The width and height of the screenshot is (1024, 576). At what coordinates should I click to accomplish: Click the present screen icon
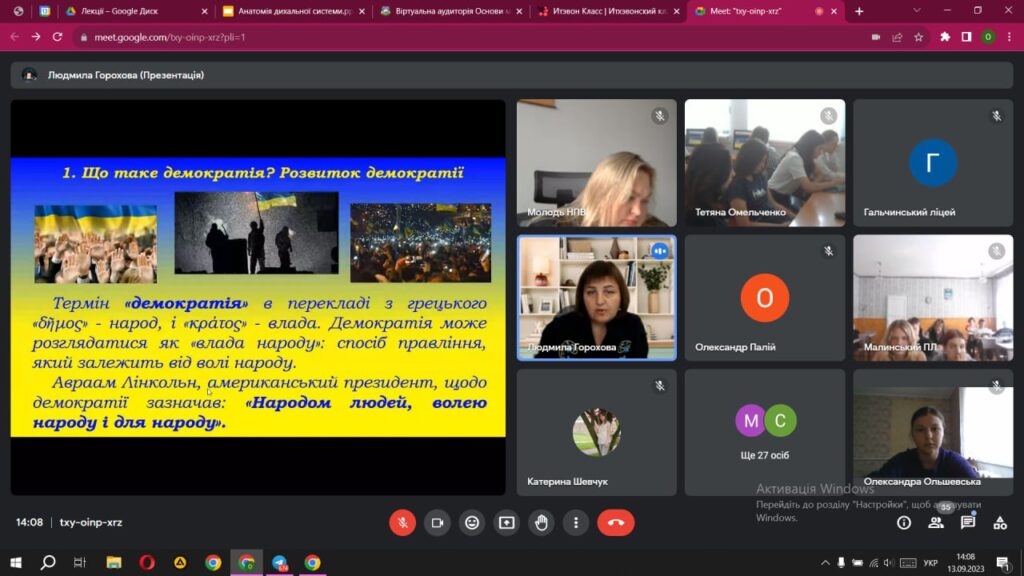(x=506, y=522)
